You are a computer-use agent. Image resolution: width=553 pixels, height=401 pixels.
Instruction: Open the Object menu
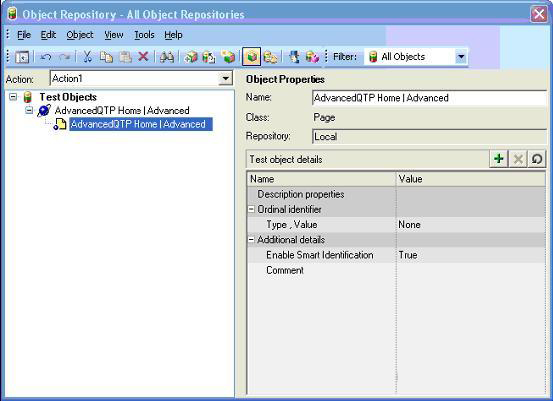click(80, 35)
